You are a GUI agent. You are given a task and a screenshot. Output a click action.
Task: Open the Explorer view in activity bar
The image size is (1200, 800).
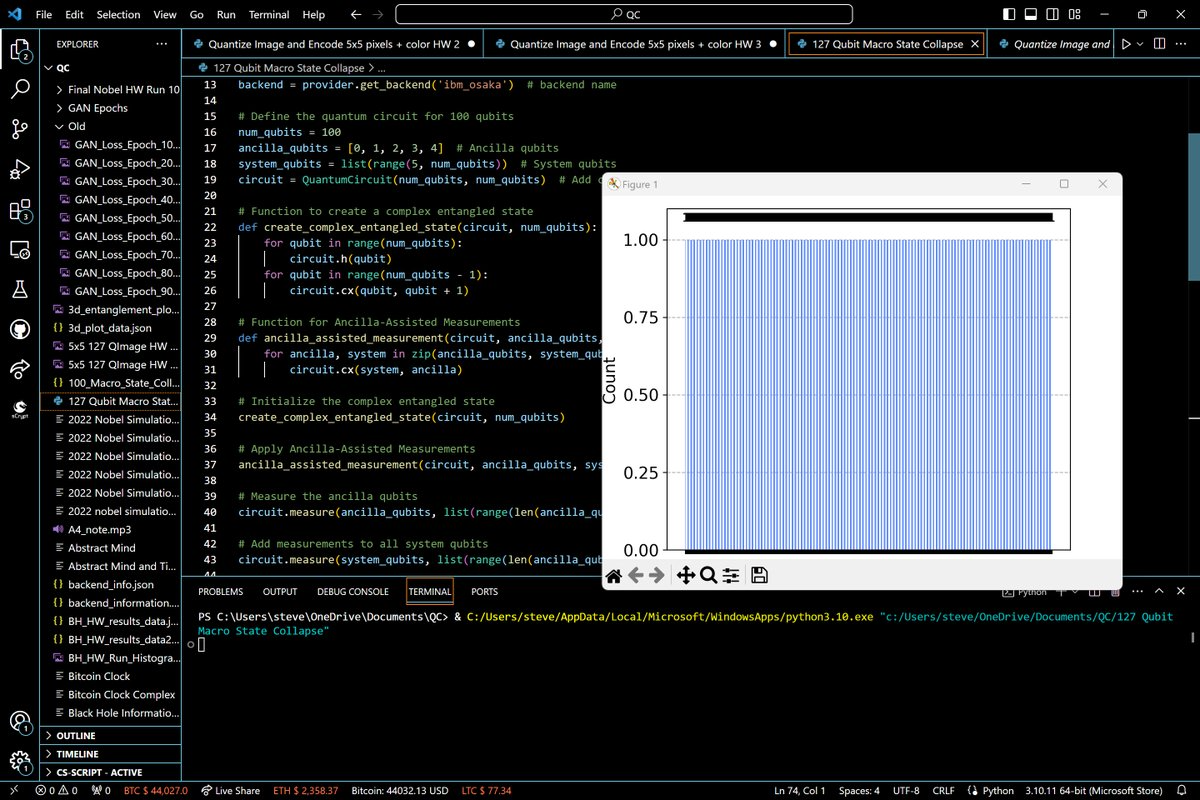(20, 49)
